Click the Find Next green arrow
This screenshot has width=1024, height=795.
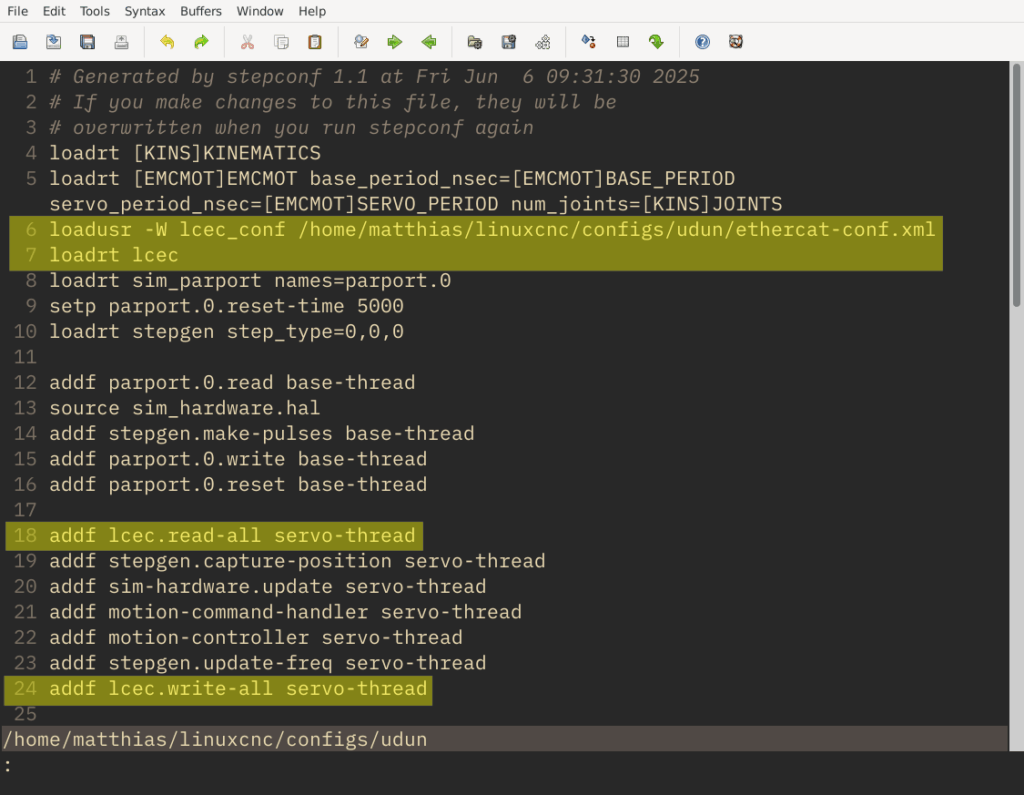pyautogui.click(x=394, y=42)
